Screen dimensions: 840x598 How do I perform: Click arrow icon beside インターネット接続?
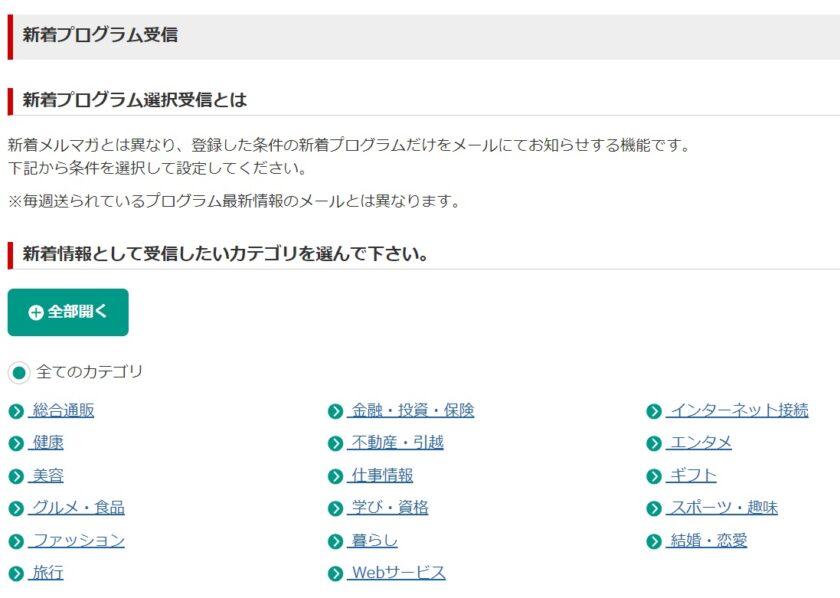click(x=654, y=412)
